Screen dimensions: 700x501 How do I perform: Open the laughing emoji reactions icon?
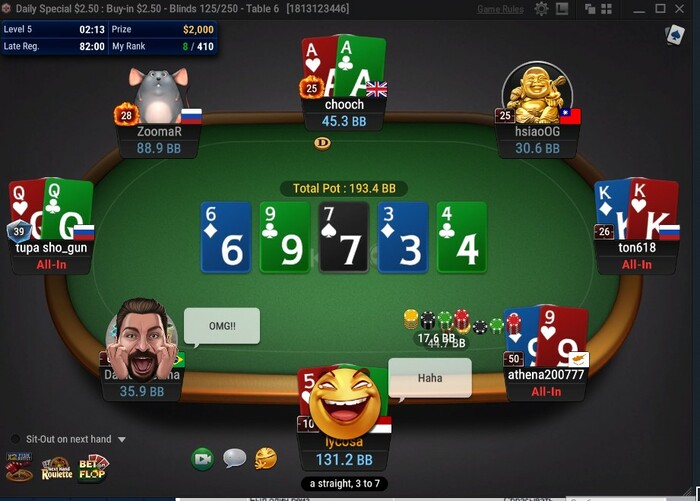pyautogui.click(x=266, y=459)
